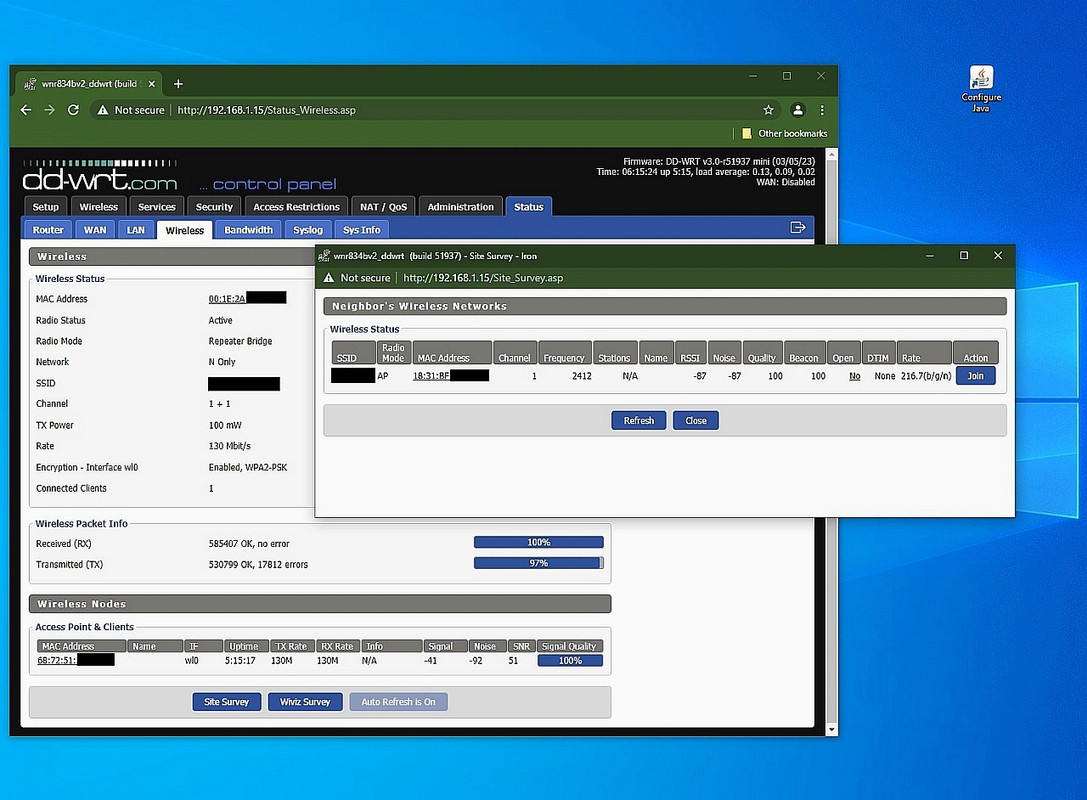
Task: Click the Received 100% progress bar
Action: (x=539, y=542)
